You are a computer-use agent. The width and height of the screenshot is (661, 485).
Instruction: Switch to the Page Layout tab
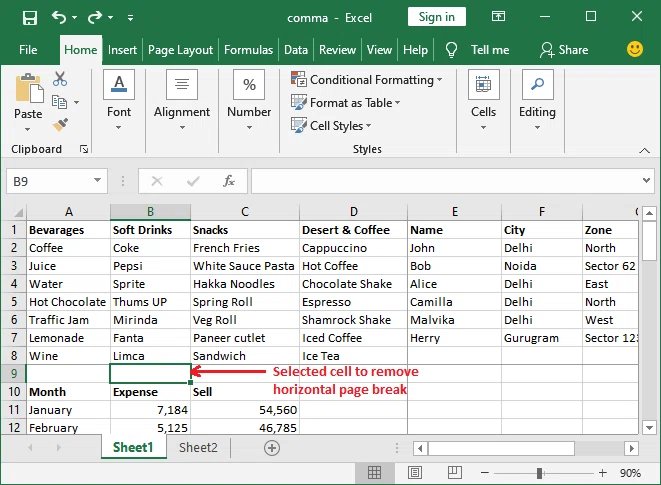coord(180,50)
